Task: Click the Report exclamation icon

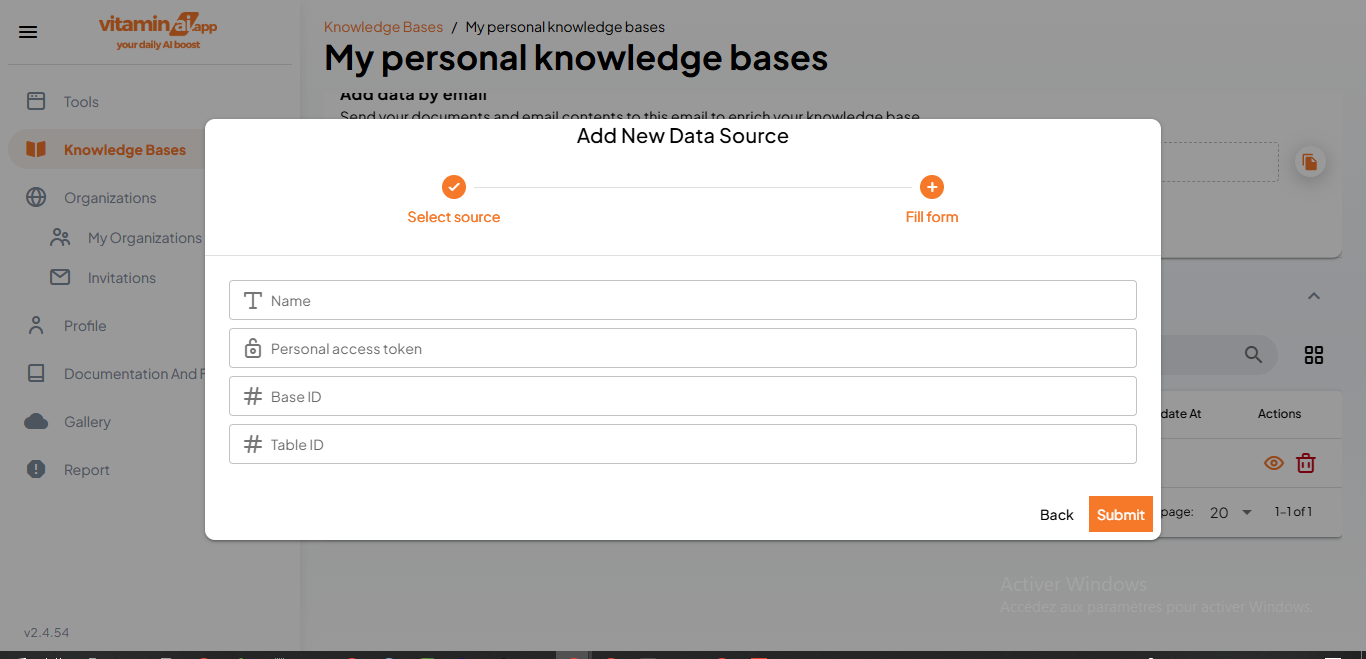Action: coord(36,469)
